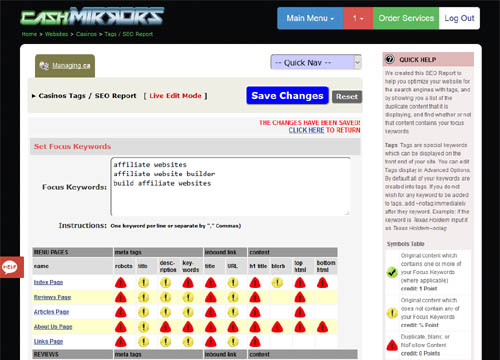Click the Index Page blurb yellow icon
Image resolution: width=500 pixels, height=360 pixels.
coord(277,283)
